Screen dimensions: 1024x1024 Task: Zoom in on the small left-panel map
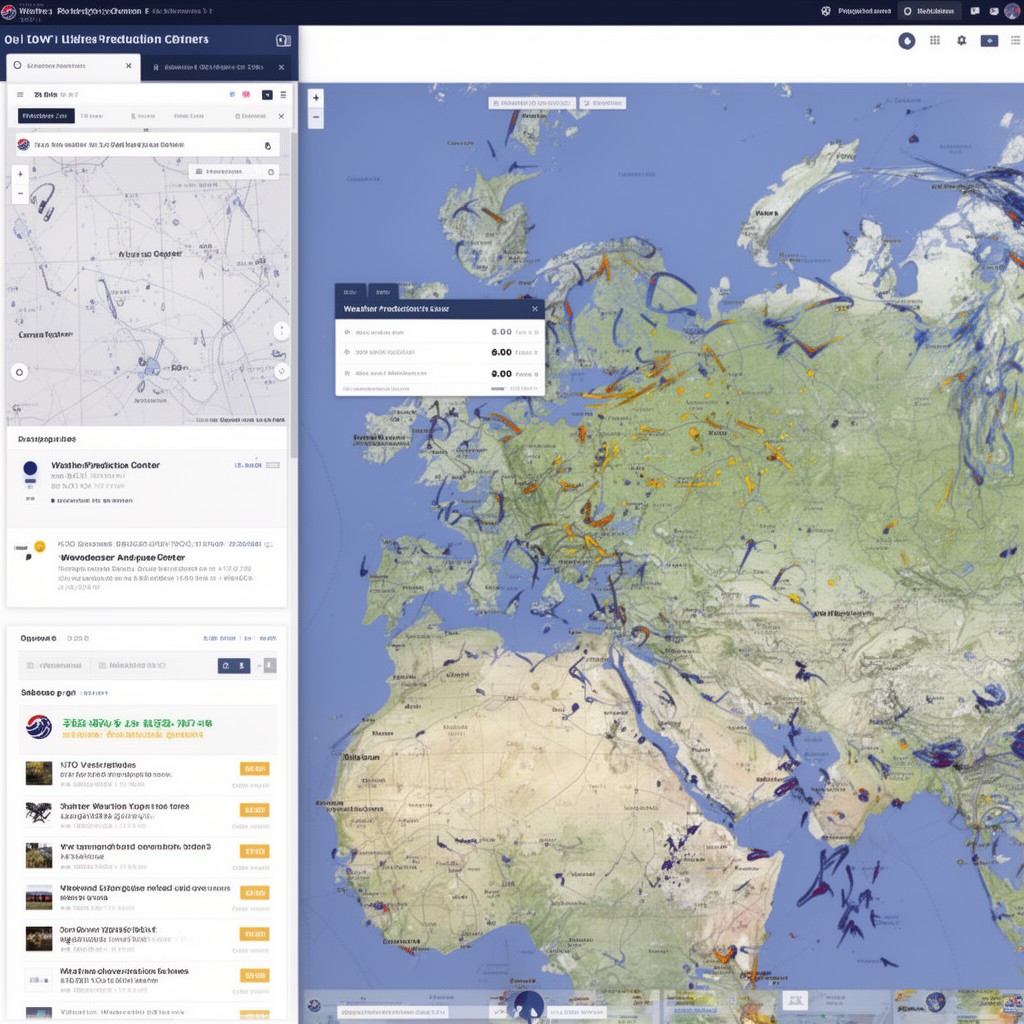(x=20, y=174)
